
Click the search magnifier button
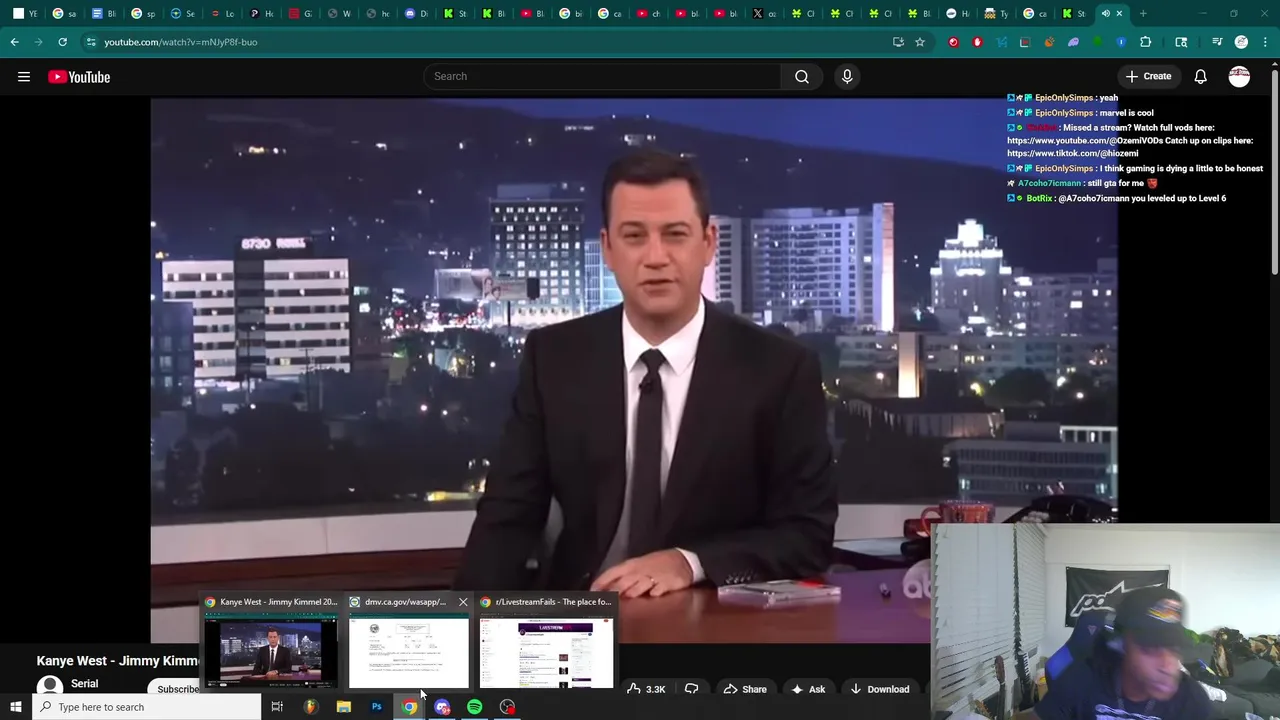801,76
